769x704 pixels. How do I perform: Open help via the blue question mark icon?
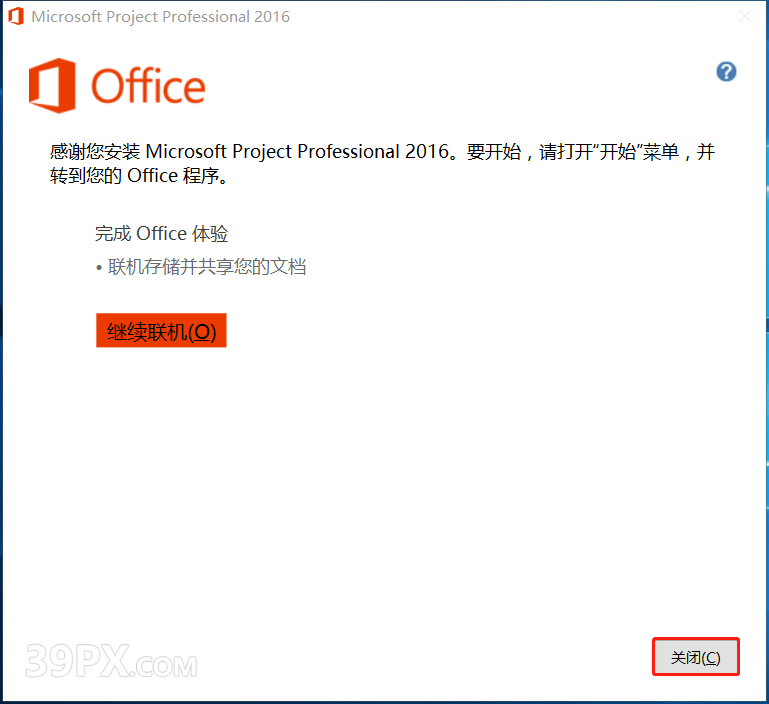(x=726, y=72)
